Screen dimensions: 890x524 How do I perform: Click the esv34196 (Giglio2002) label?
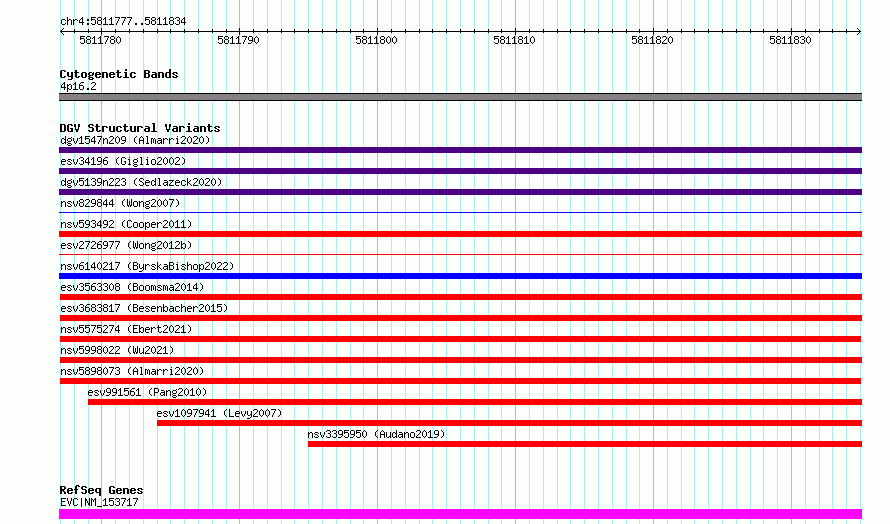click(x=123, y=161)
